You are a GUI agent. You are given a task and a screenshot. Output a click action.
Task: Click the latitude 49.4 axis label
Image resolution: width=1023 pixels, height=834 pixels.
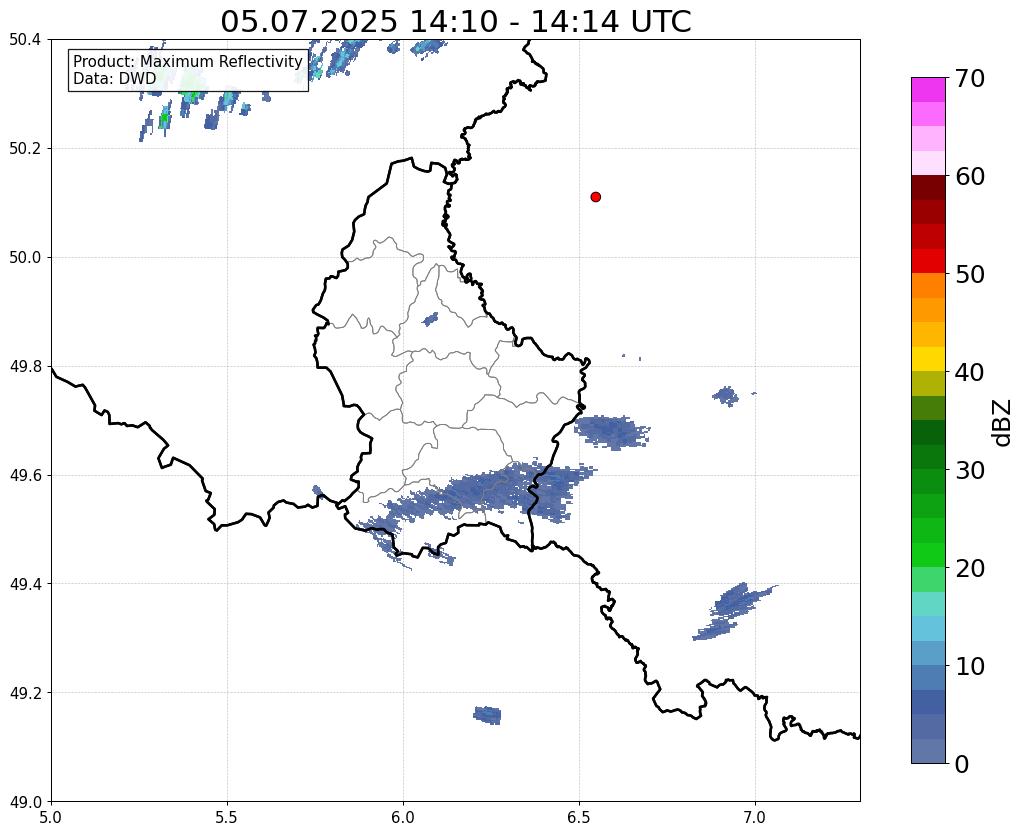pyautogui.click(x=25, y=584)
